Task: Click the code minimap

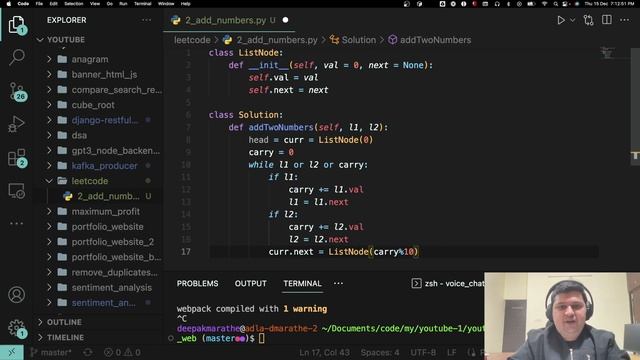Action: 607,53
